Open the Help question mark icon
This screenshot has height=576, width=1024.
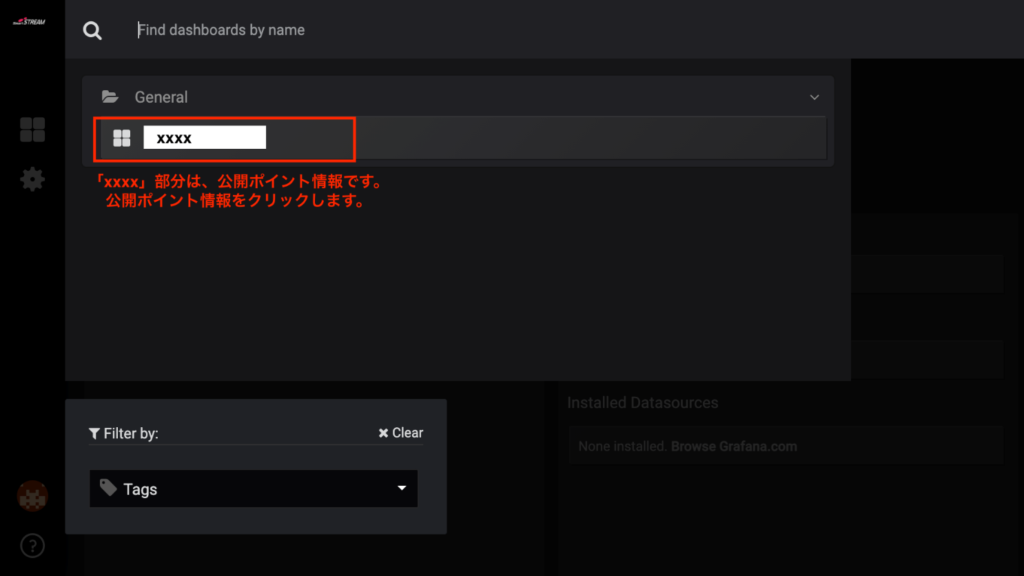pyautogui.click(x=32, y=546)
